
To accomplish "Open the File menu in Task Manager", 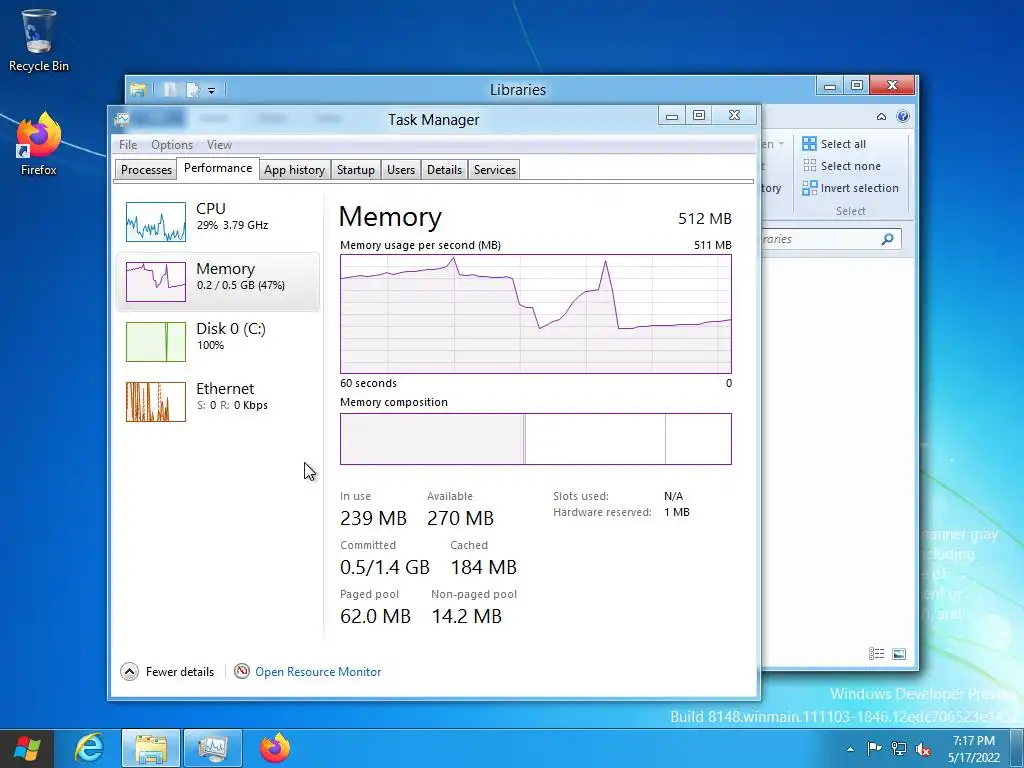I will click(128, 145).
